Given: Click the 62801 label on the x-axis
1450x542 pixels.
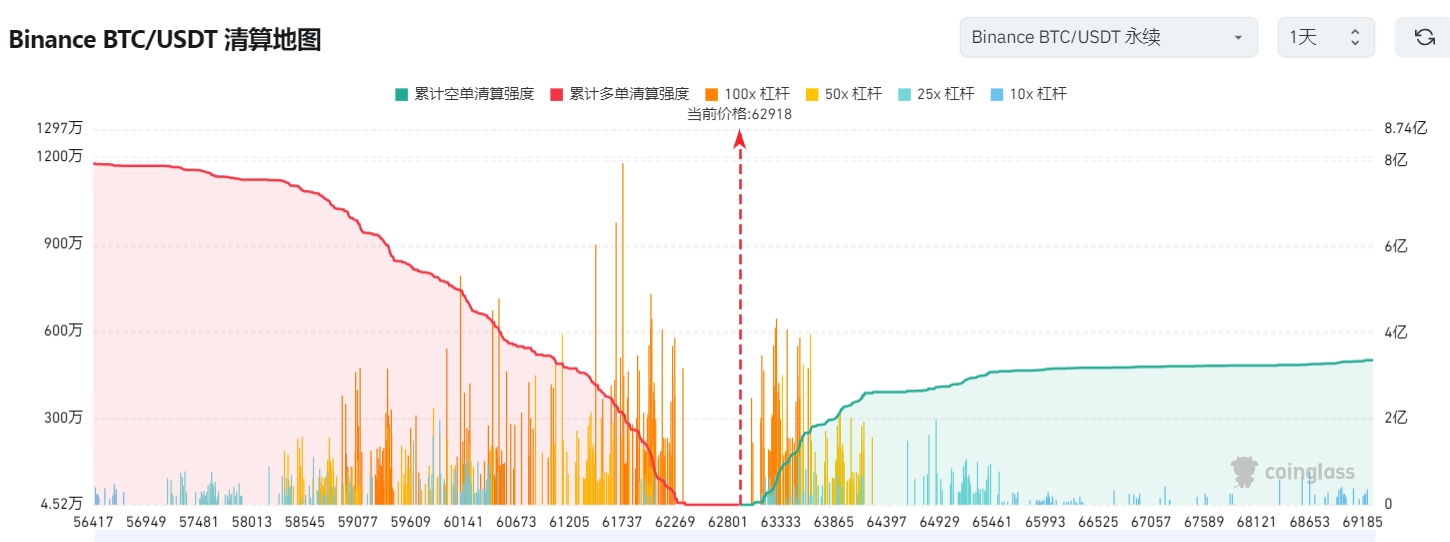Looking at the screenshot, I should tap(727, 522).
